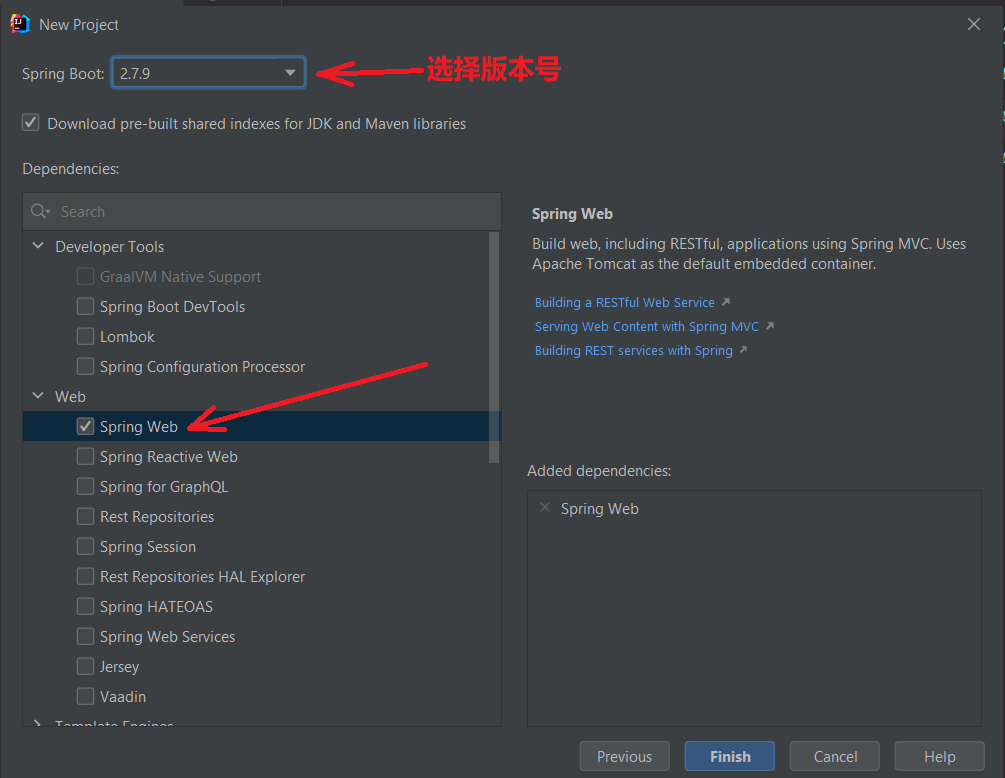
Task: Expand the Template Engines category
Action: 38,723
